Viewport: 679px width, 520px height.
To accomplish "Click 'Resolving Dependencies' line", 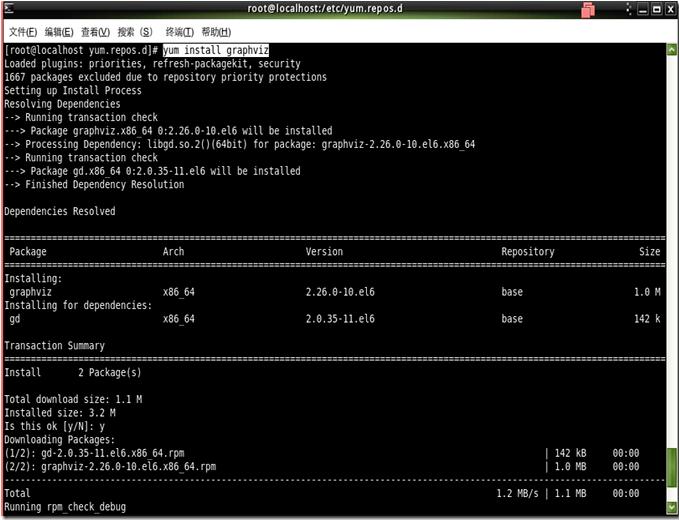I will click(x=62, y=104).
